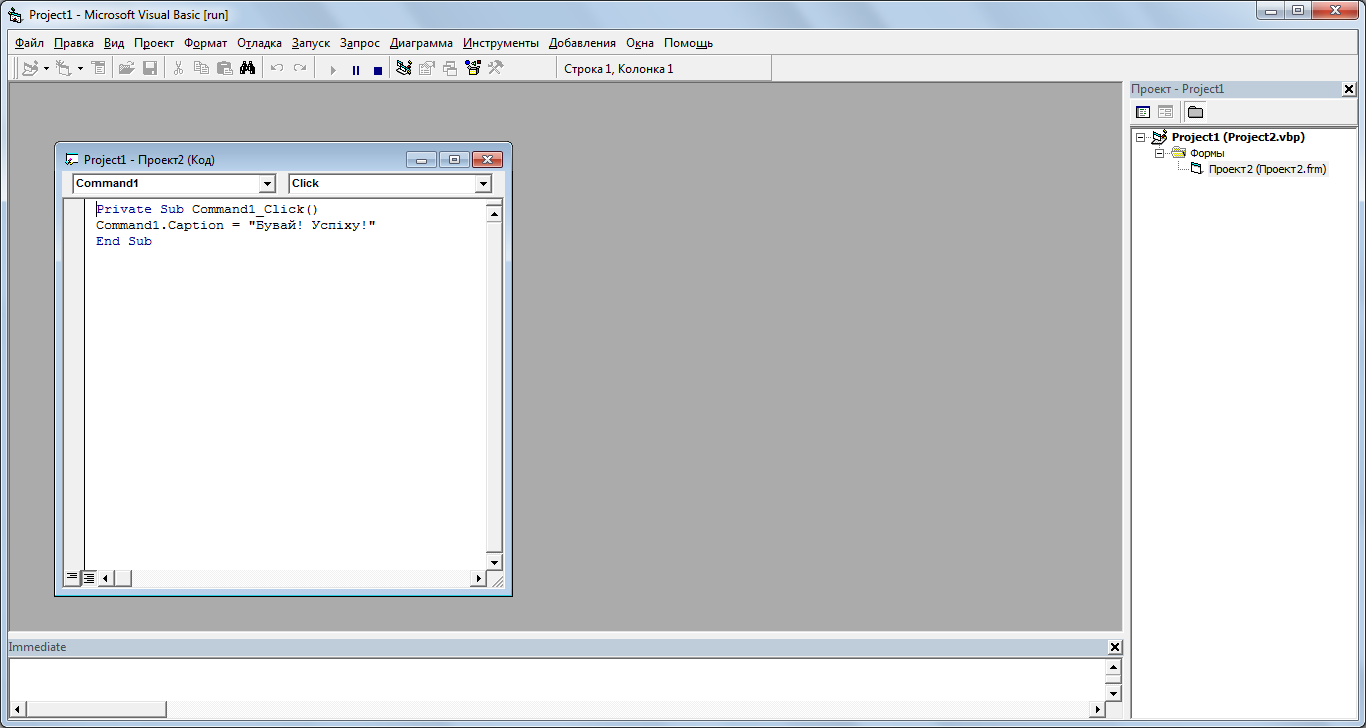Open the Диаграмма menu
The width and height of the screenshot is (1366, 728).
point(421,43)
